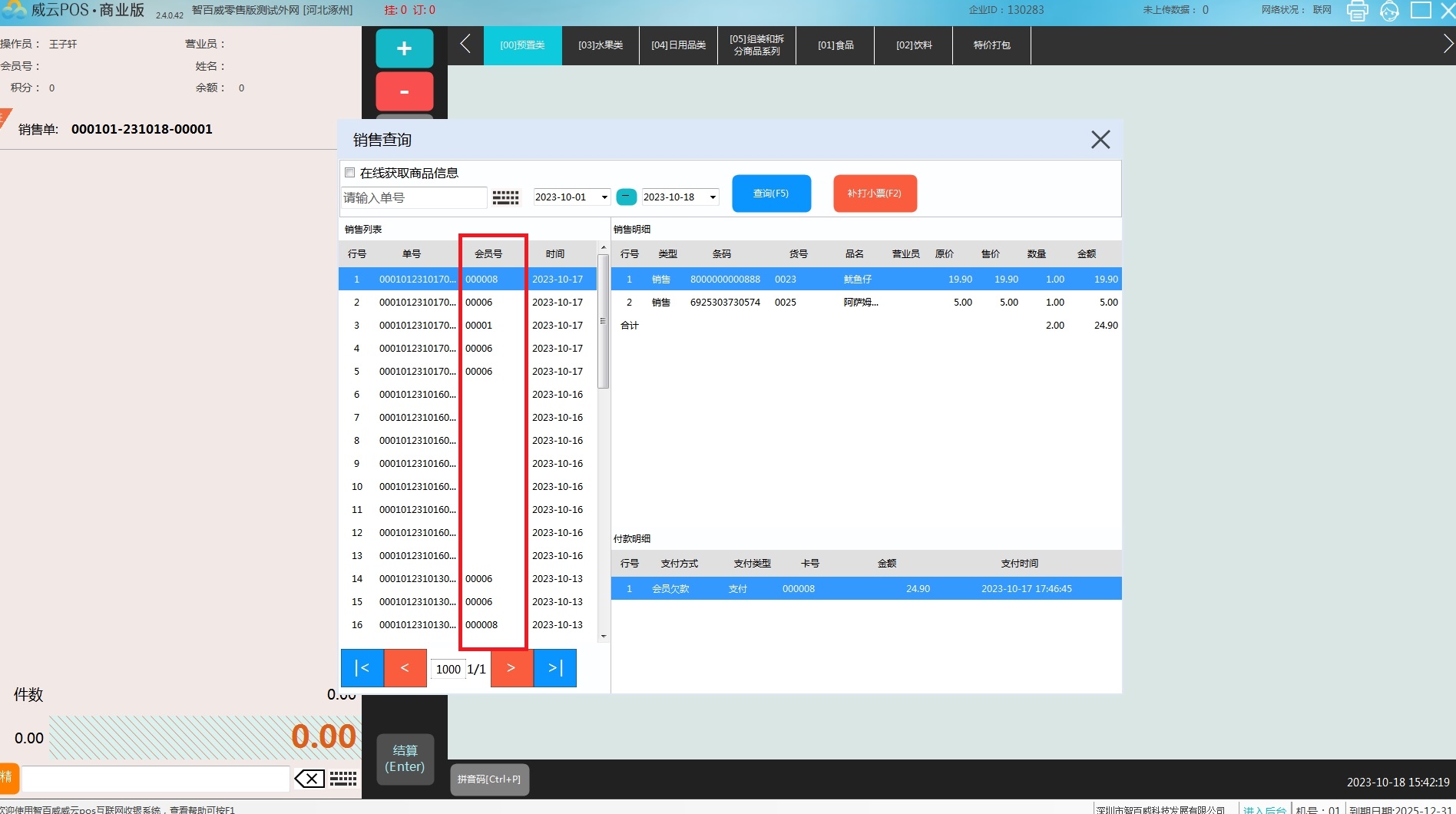Click the 查询(F5) search button
1456x814 pixels.
pos(771,194)
